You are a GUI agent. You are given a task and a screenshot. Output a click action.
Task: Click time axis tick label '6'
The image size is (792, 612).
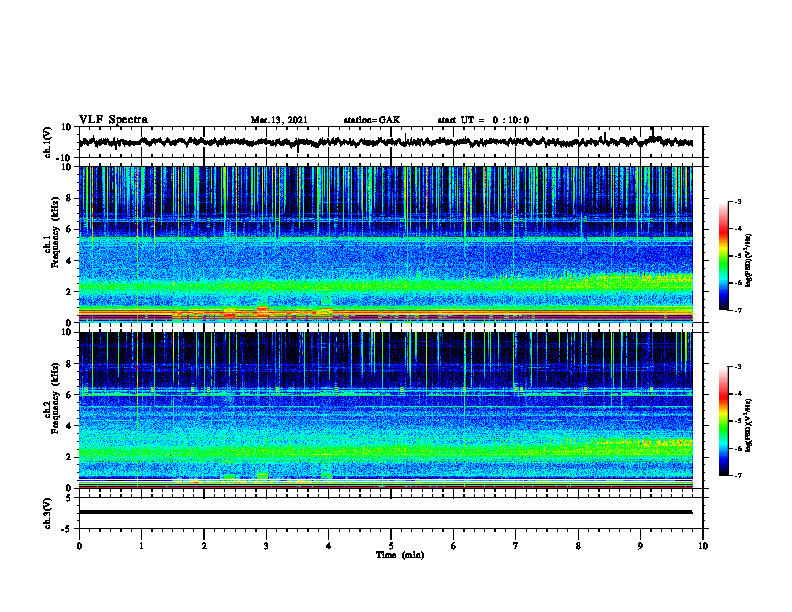(x=454, y=546)
